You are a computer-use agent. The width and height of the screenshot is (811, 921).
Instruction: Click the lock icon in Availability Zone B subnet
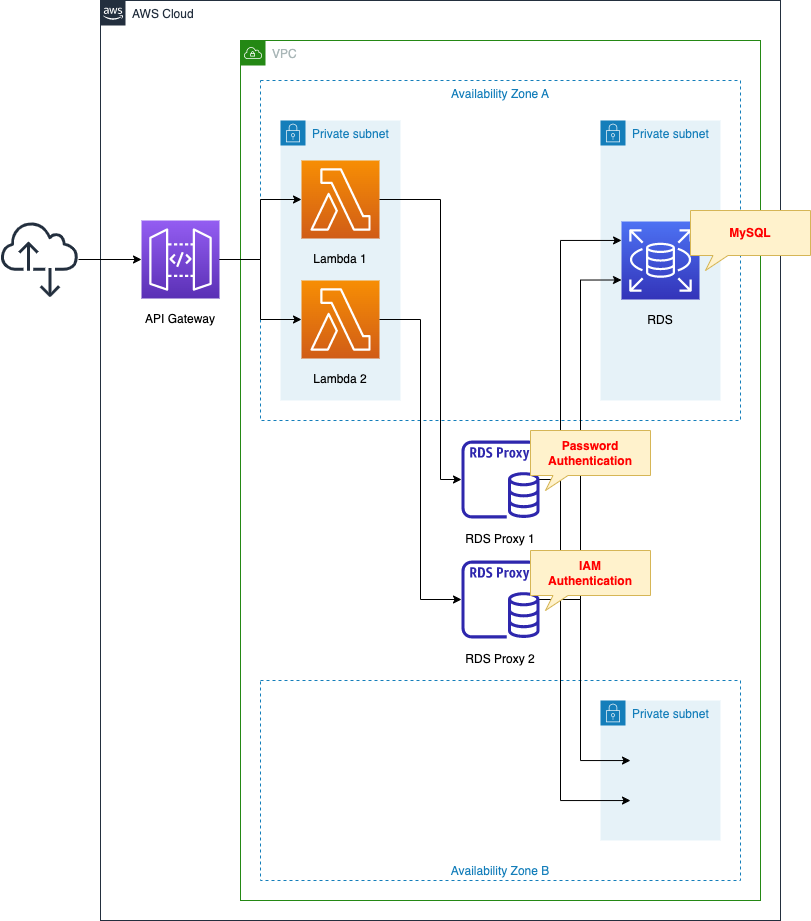point(612,713)
